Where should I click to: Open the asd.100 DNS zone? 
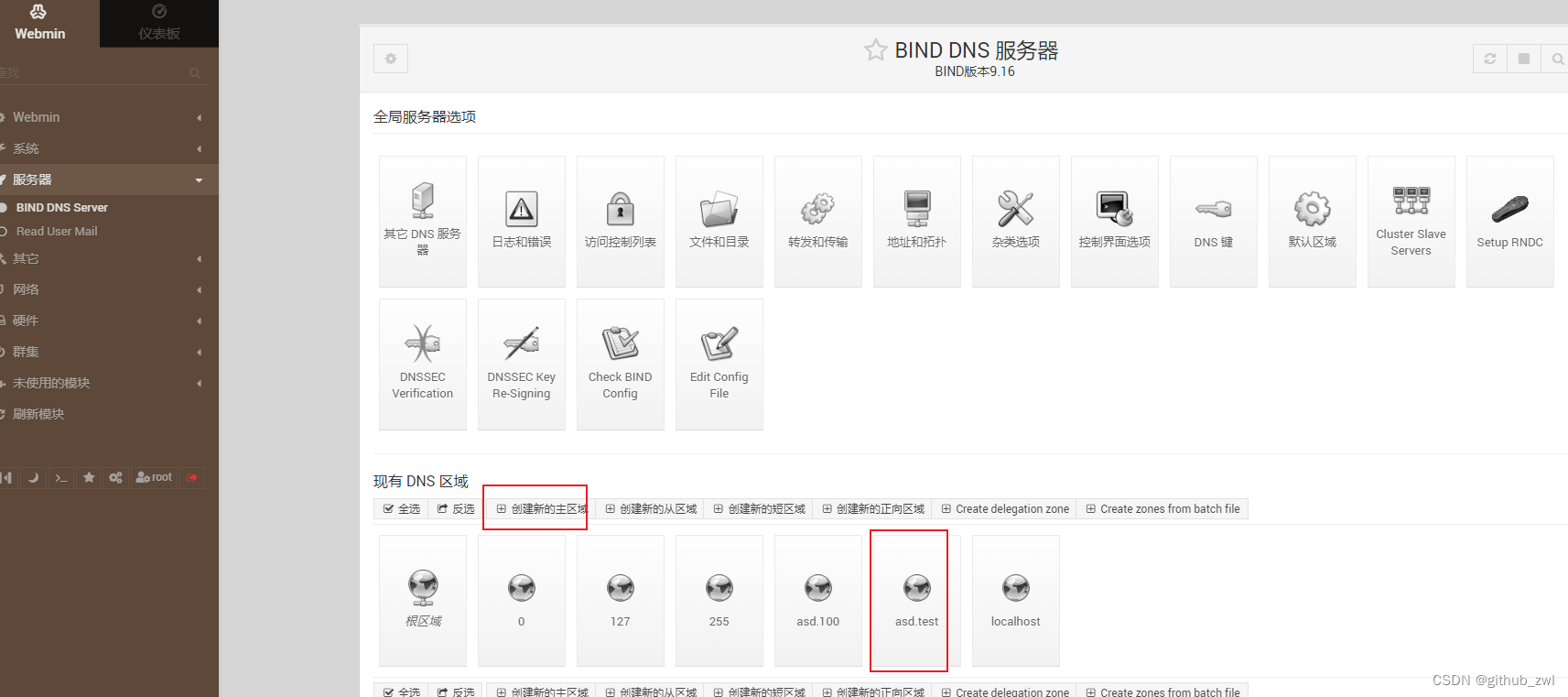pos(818,600)
